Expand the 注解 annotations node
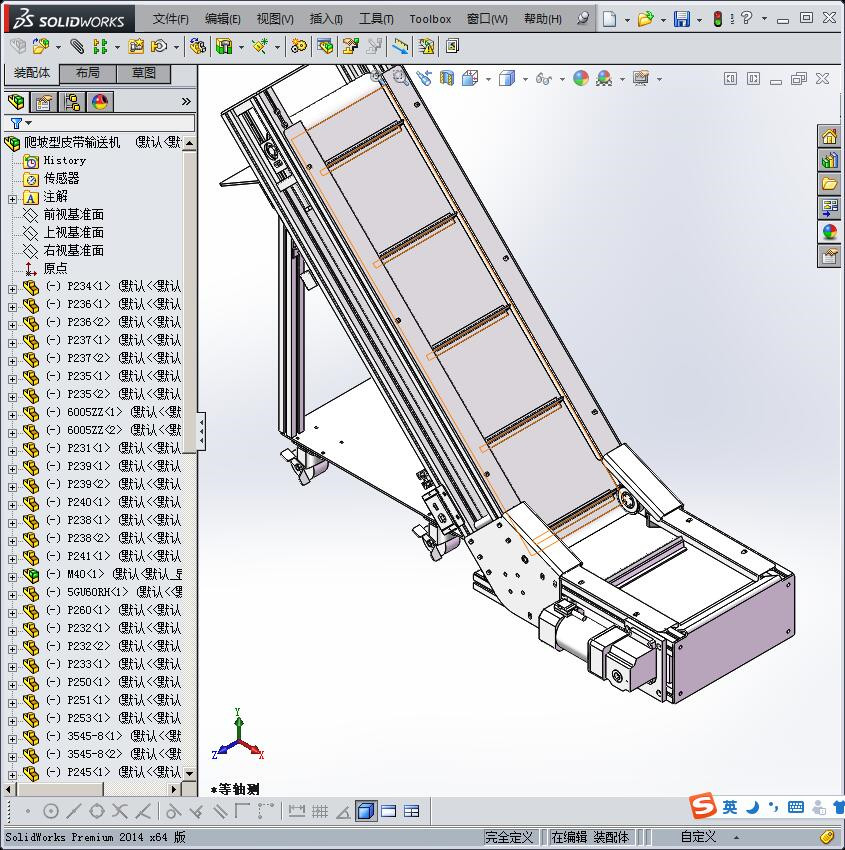Viewport: 845px width, 850px height. tap(12, 199)
